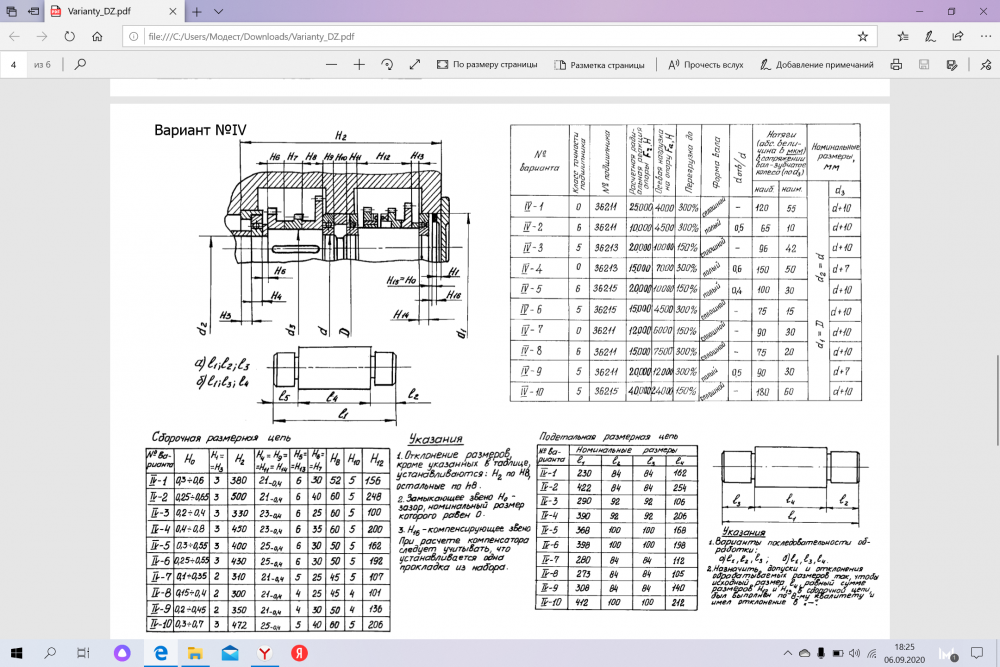This screenshot has height=667, width=1000.
Task: Share this page
Action: (958, 36)
